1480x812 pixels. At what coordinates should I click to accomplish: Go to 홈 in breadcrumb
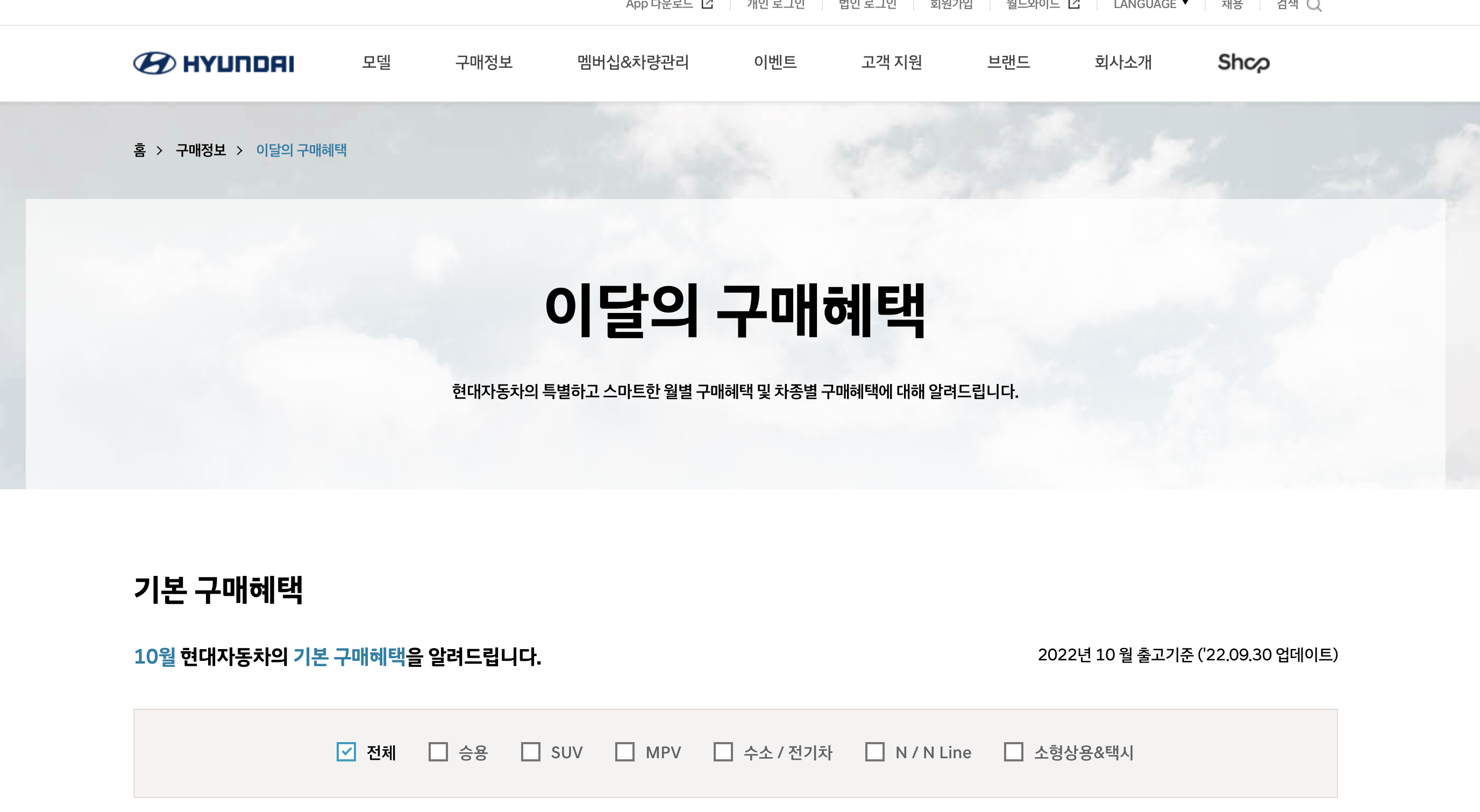(x=140, y=151)
